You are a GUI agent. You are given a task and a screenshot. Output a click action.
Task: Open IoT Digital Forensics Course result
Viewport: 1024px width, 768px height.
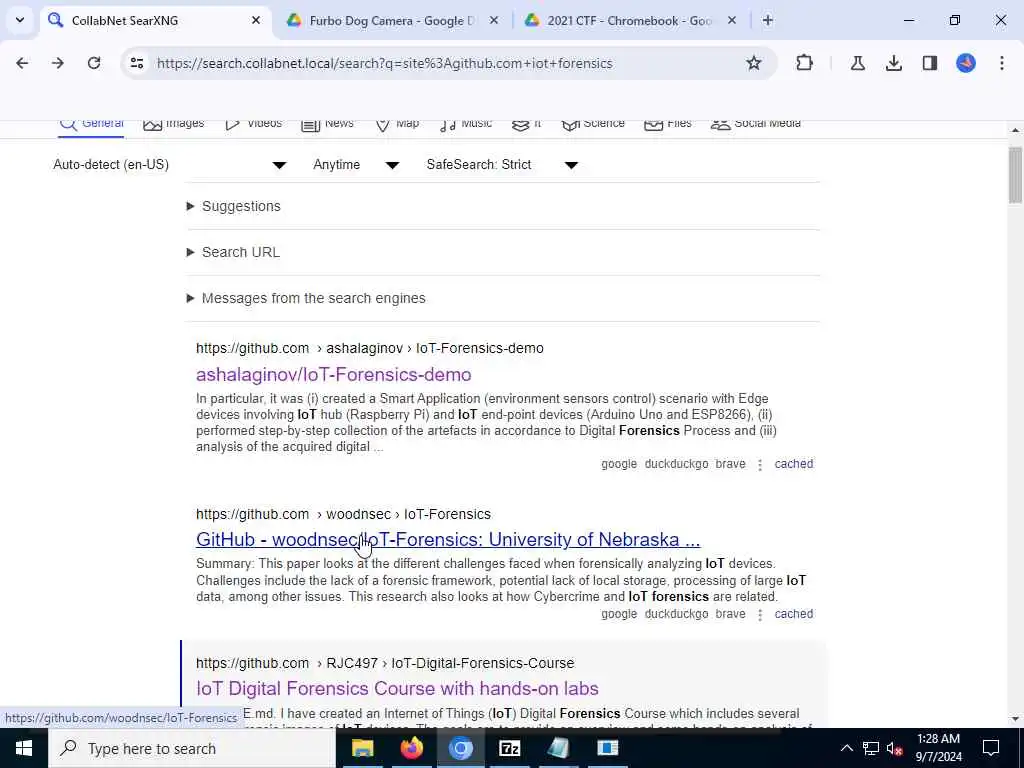pyautogui.click(x=397, y=689)
